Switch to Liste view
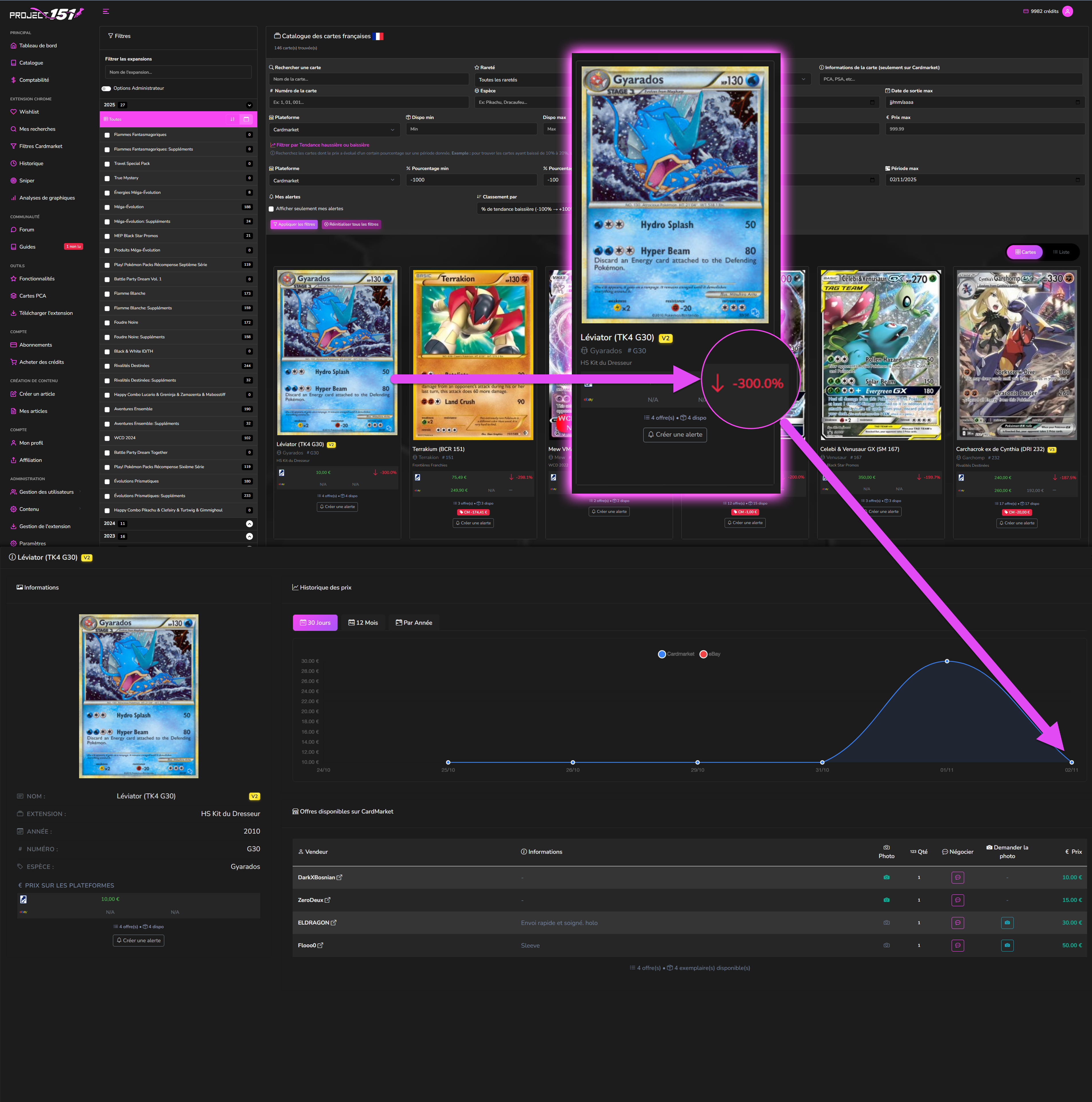 pyautogui.click(x=1061, y=252)
